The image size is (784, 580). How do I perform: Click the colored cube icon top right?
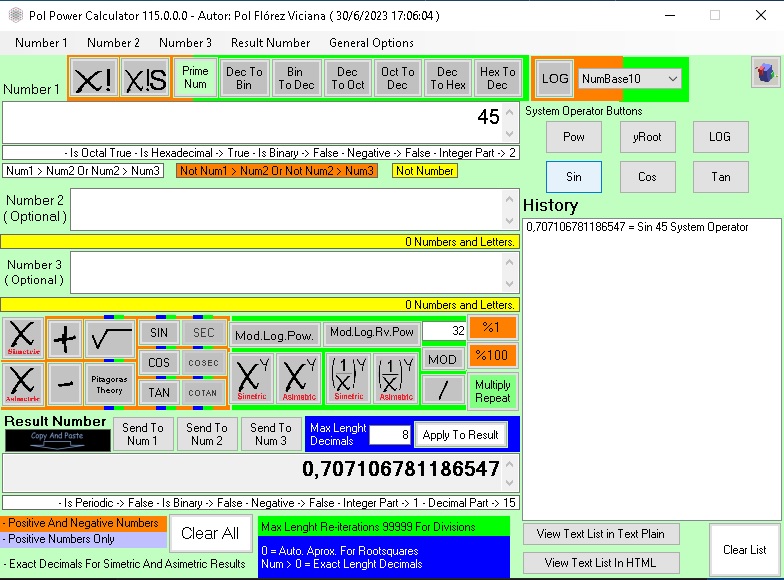[x=765, y=73]
